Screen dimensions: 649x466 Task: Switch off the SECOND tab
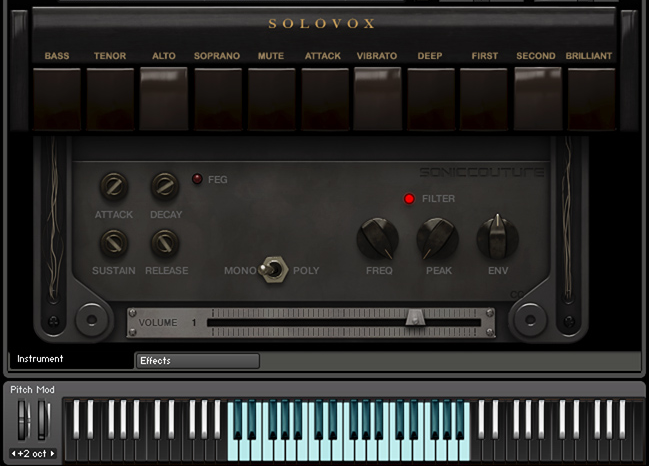tap(538, 99)
